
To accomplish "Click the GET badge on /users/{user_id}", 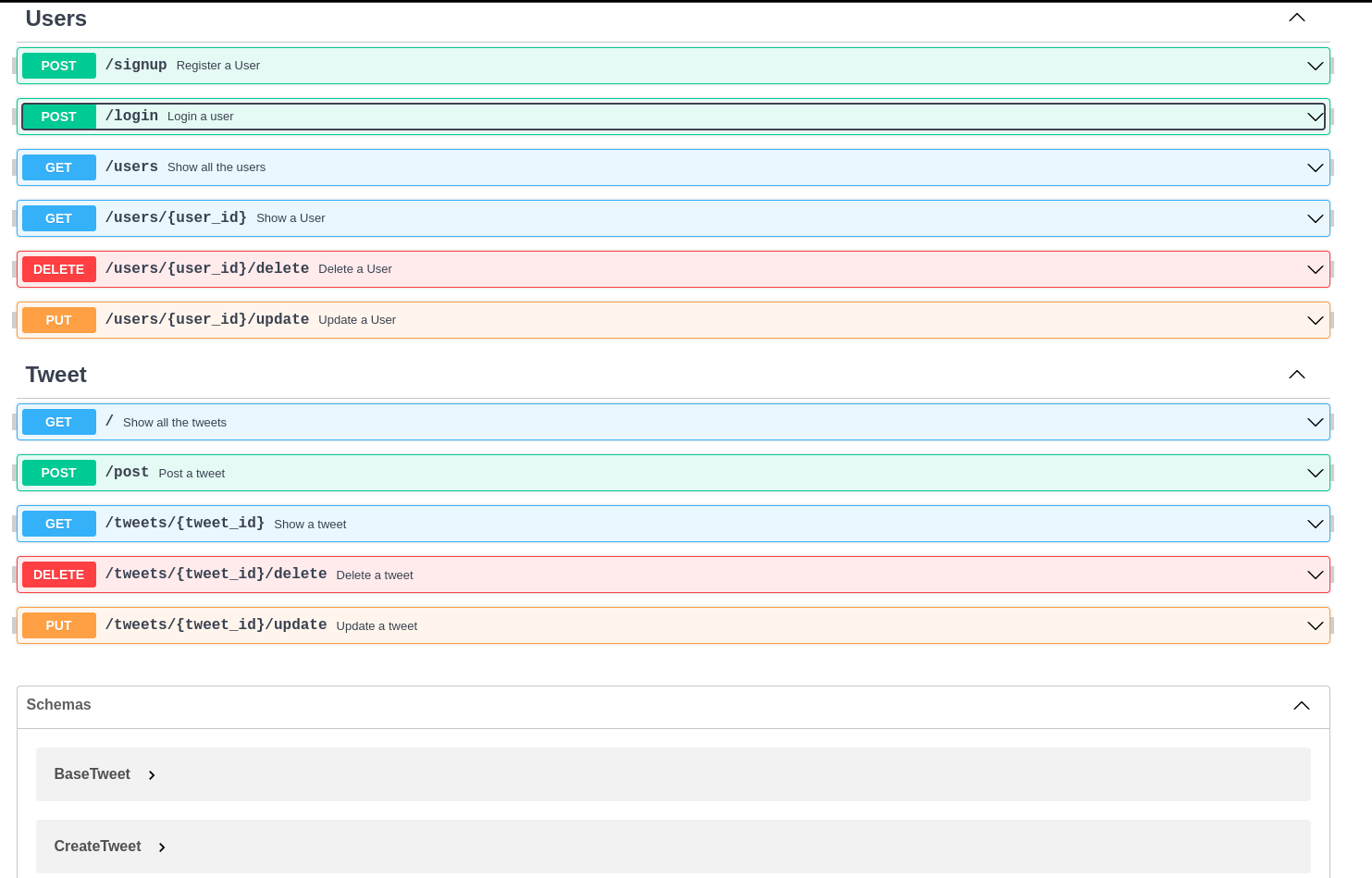I will 58,218.
